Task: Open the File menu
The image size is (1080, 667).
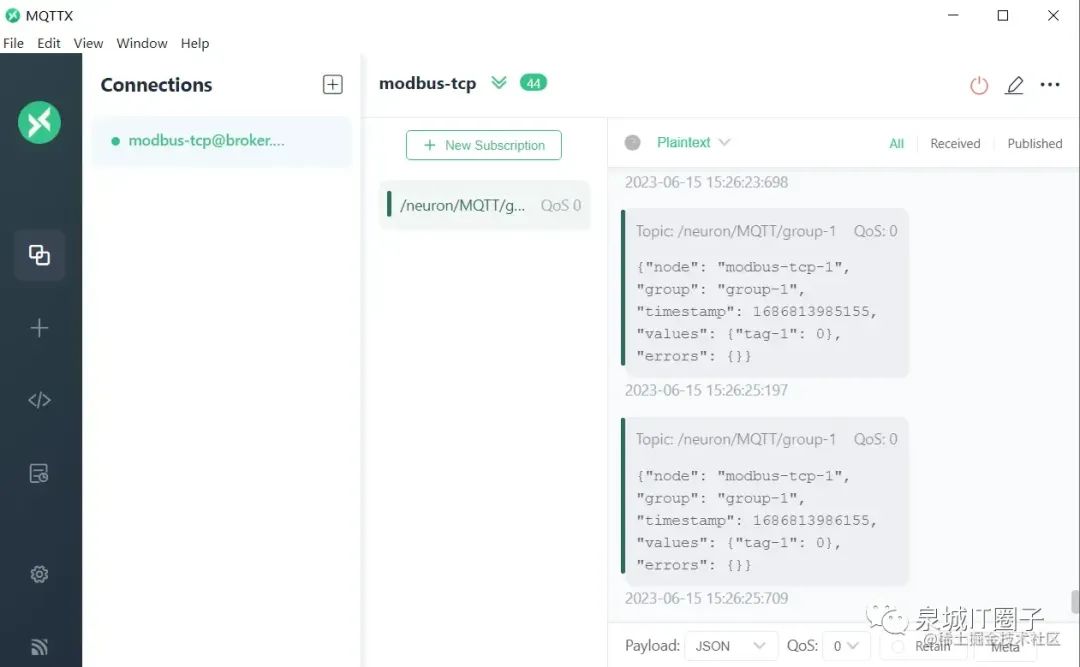Action: tap(13, 43)
